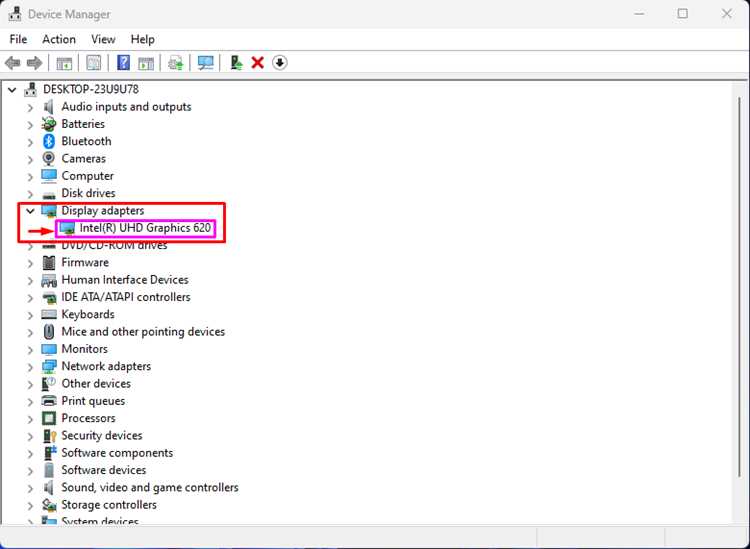750x549 pixels.
Task: Open the Action menu
Action: (59, 39)
